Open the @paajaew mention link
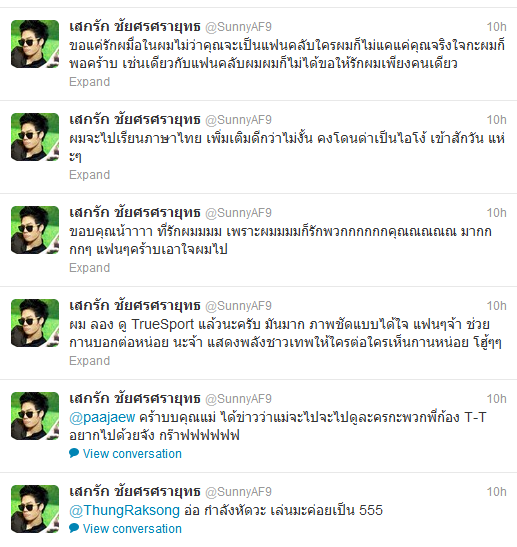 [x=102, y=417]
